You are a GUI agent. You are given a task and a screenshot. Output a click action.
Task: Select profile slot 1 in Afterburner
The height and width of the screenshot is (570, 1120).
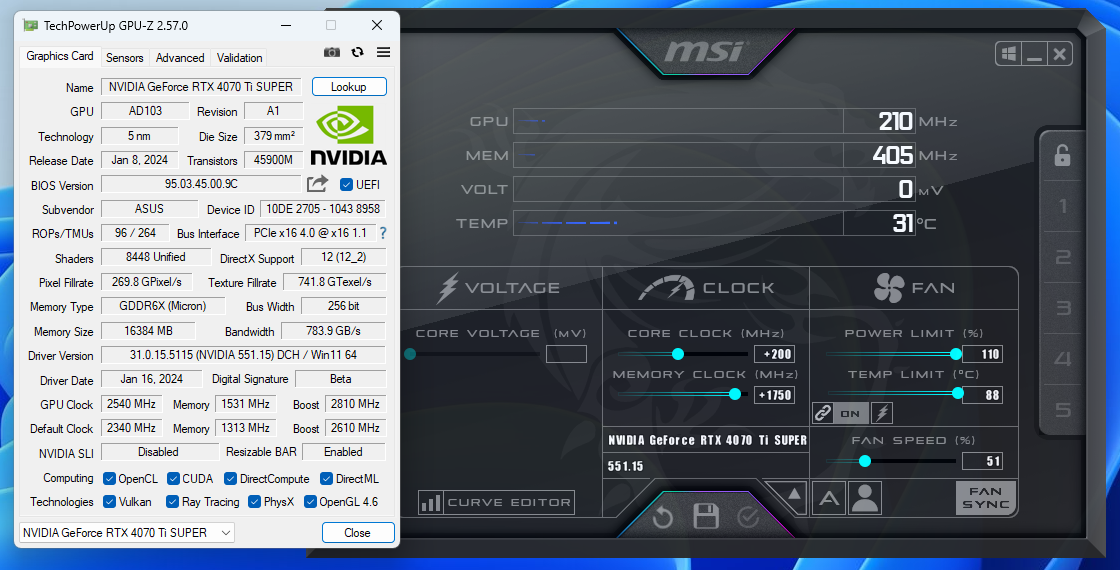tap(1063, 206)
